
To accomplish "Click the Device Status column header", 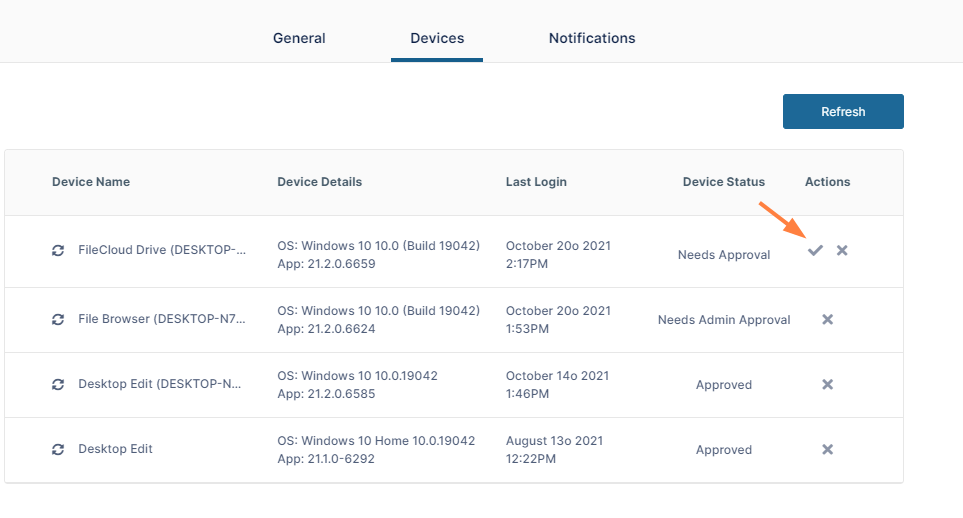I will coord(723,182).
